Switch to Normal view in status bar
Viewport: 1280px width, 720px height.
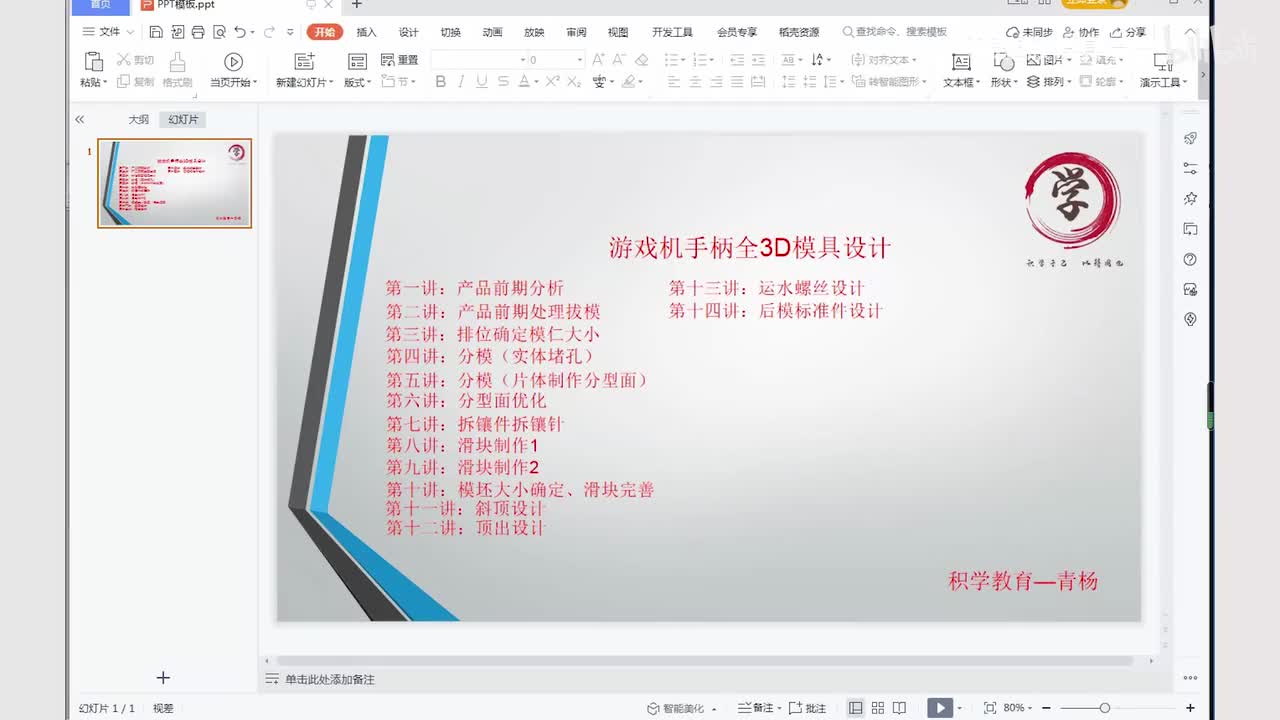click(856, 708)
